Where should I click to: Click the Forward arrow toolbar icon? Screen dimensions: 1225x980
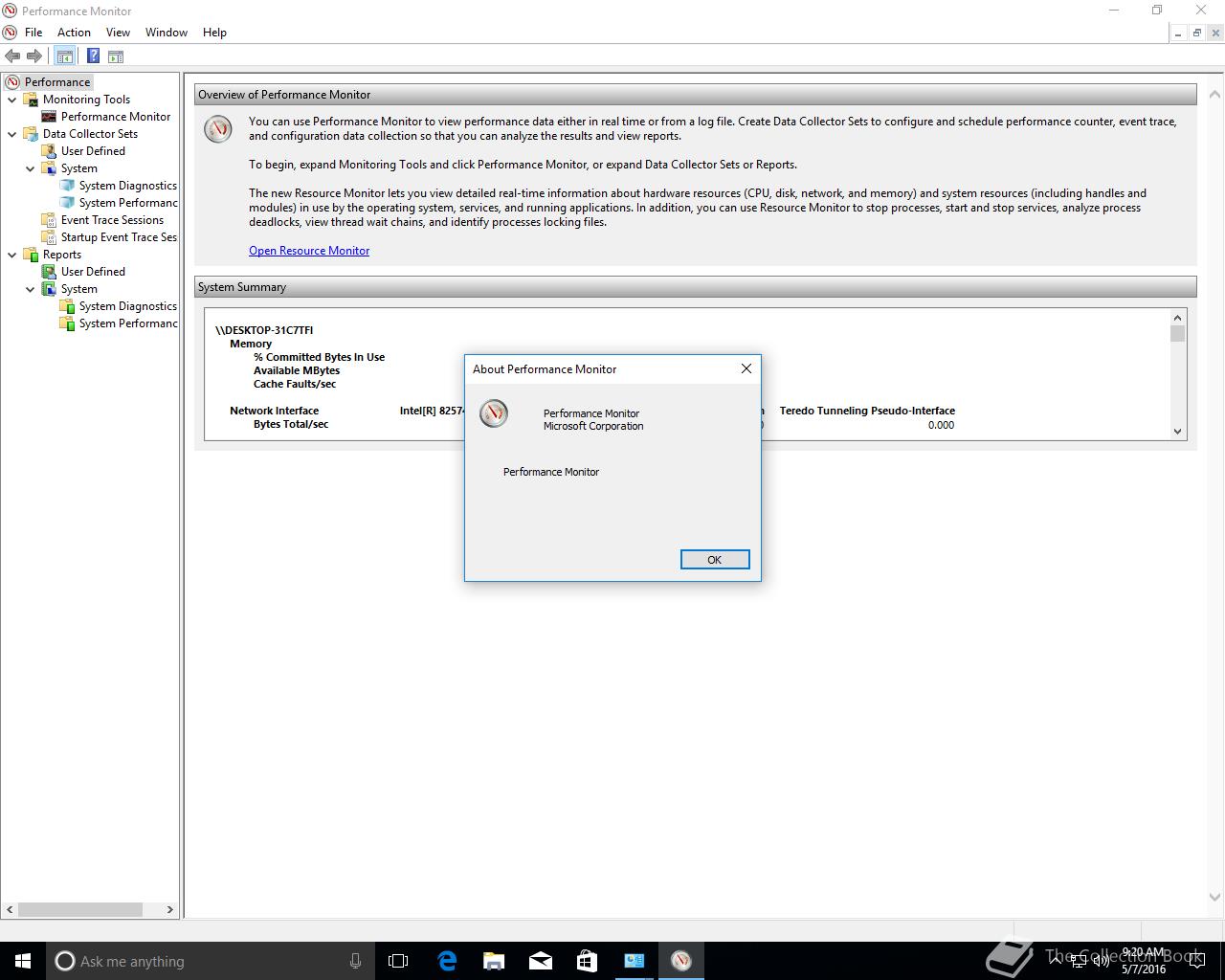(34, 56)
